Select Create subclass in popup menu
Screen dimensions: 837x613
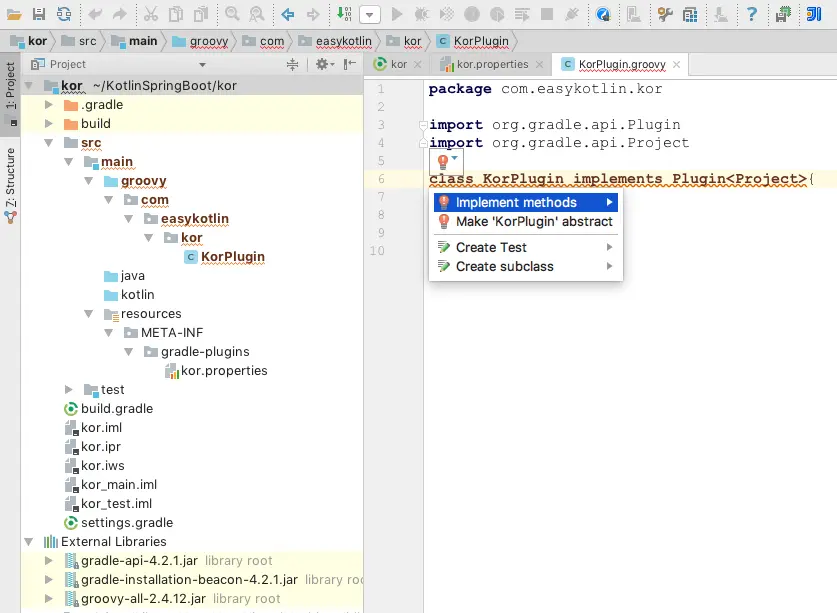tap(526, 266)
